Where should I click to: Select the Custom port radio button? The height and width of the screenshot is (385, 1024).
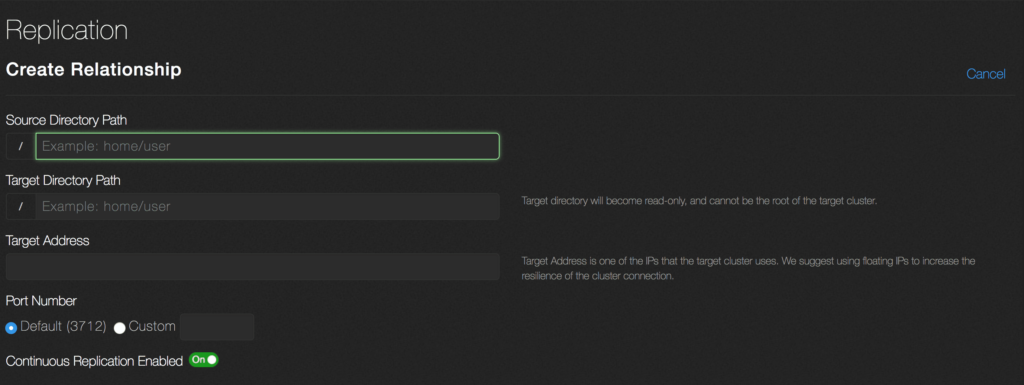pyautogui.click(x=120, y=328)
